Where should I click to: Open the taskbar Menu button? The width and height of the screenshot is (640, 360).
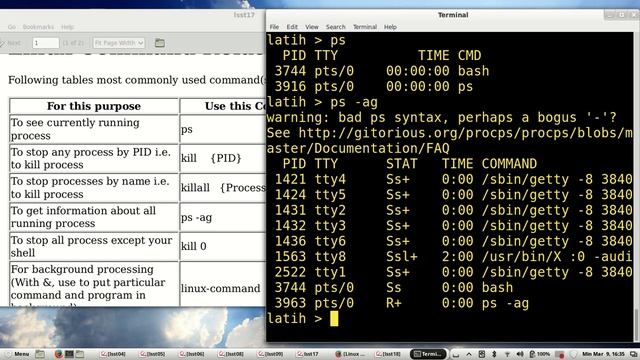tap(18, 354)
